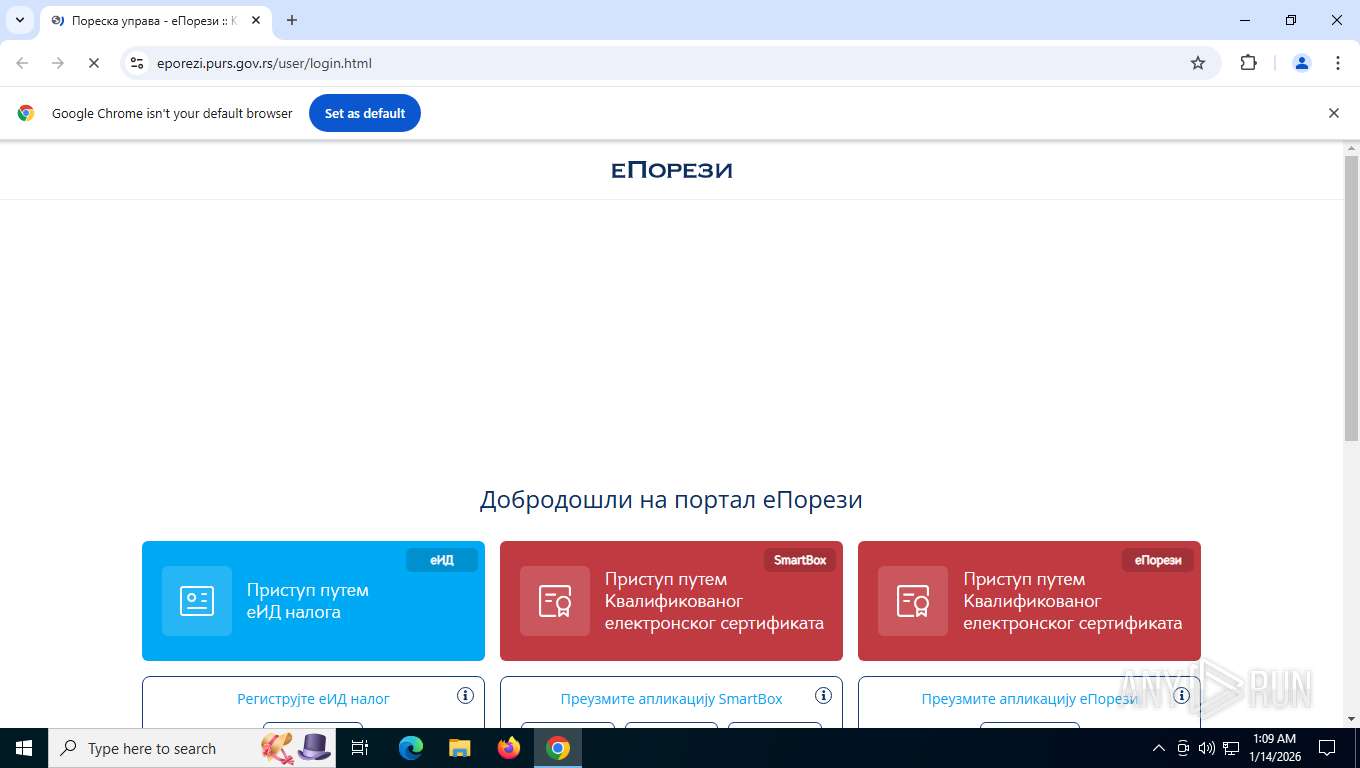1360x768 pixels.
Task: Open the Chrome profile avatar
Action: click(x=1302, y=63)
